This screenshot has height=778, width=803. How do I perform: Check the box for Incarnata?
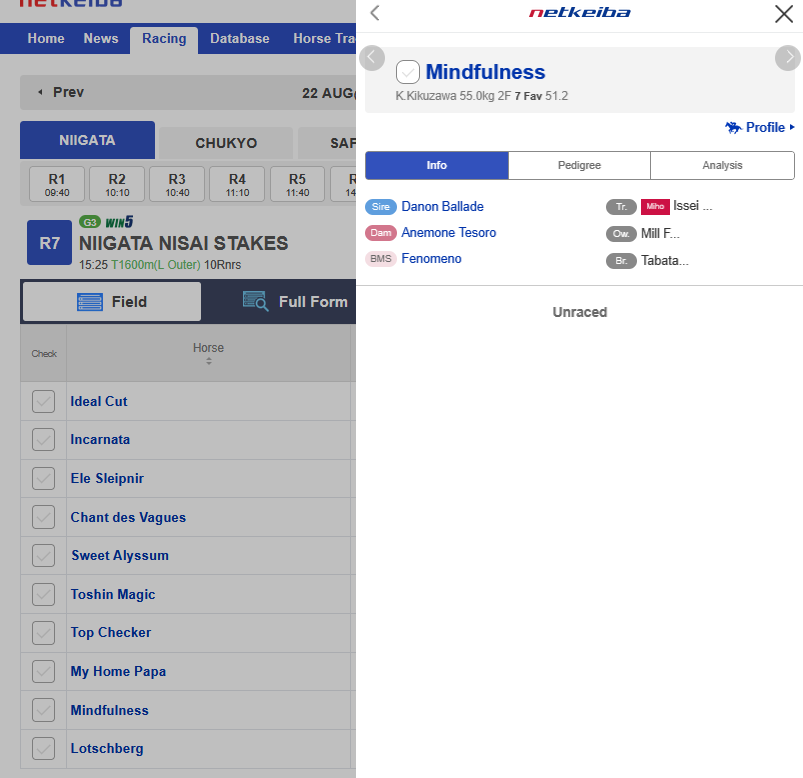point(44,439)
